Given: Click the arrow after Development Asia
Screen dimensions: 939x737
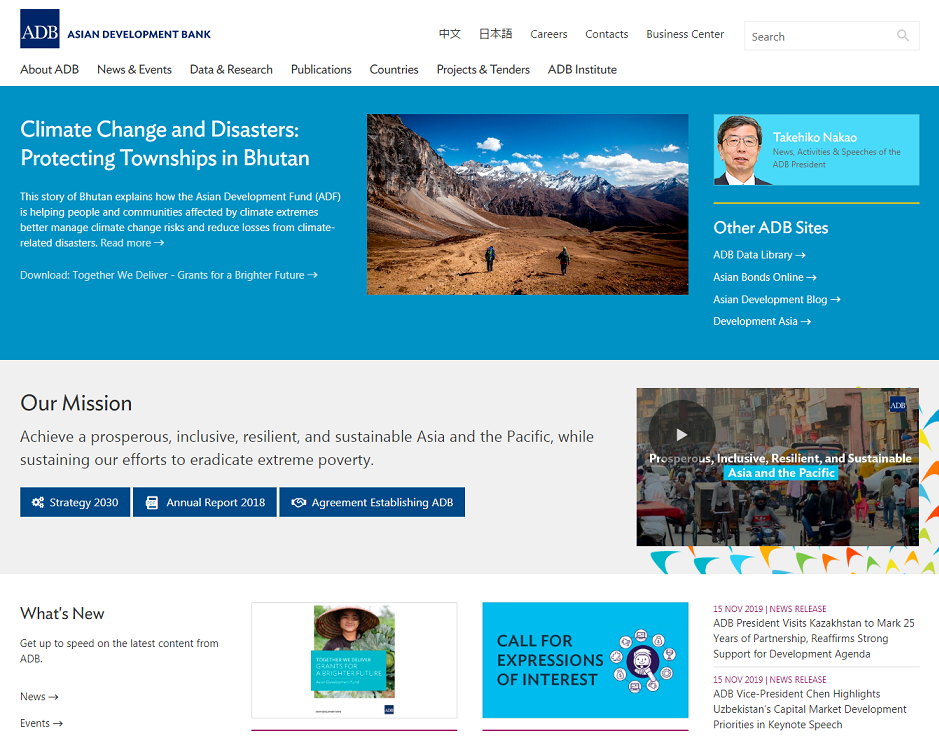Looking at the screenshot, I should coord(806,322).
